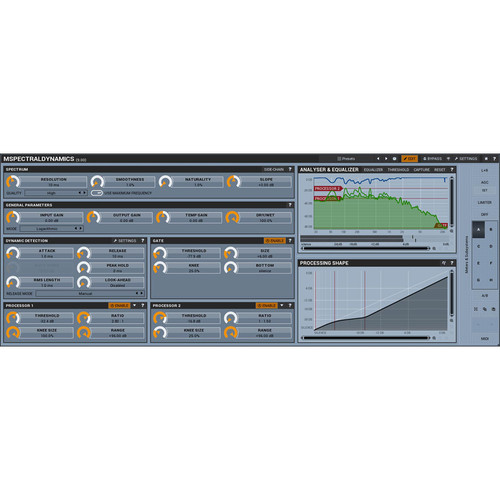Open Spectrum section help question mark
This screenshot has width=500, height=500.
coord(290,169)
